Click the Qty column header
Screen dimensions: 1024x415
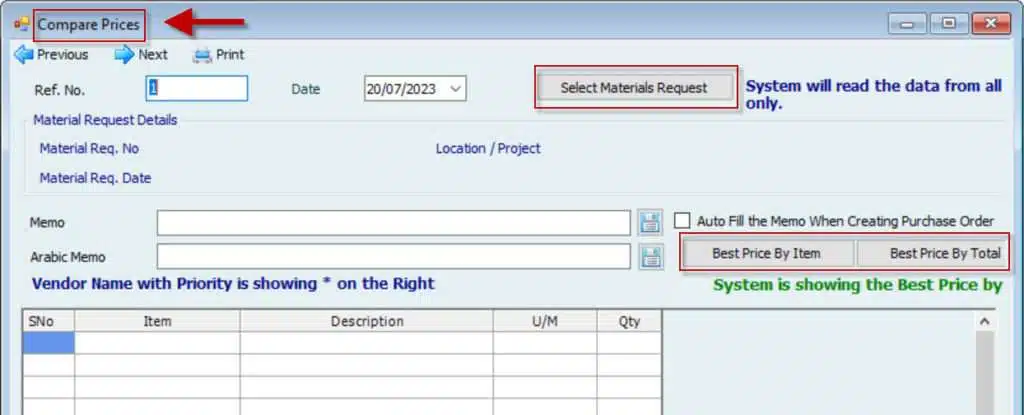click(629, 321)
